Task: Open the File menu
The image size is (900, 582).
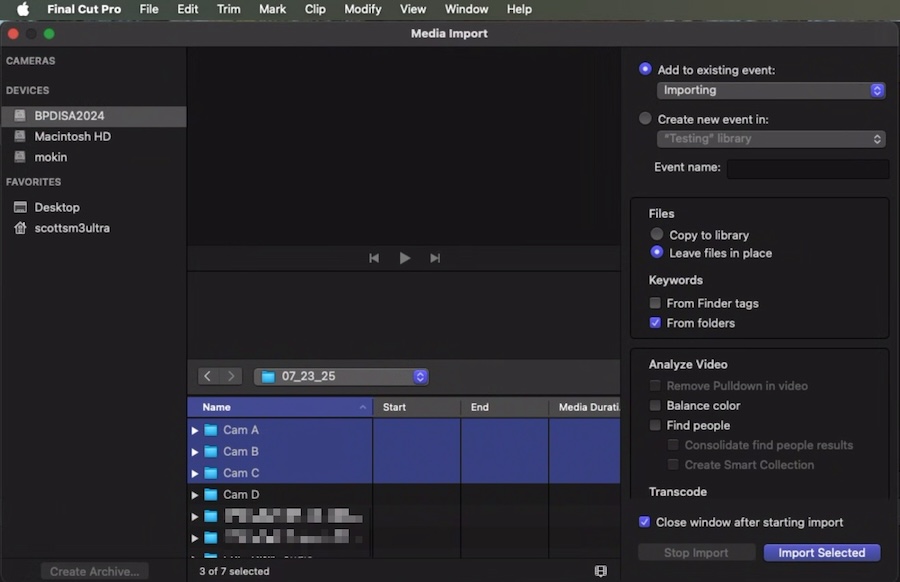Action: 149,9
